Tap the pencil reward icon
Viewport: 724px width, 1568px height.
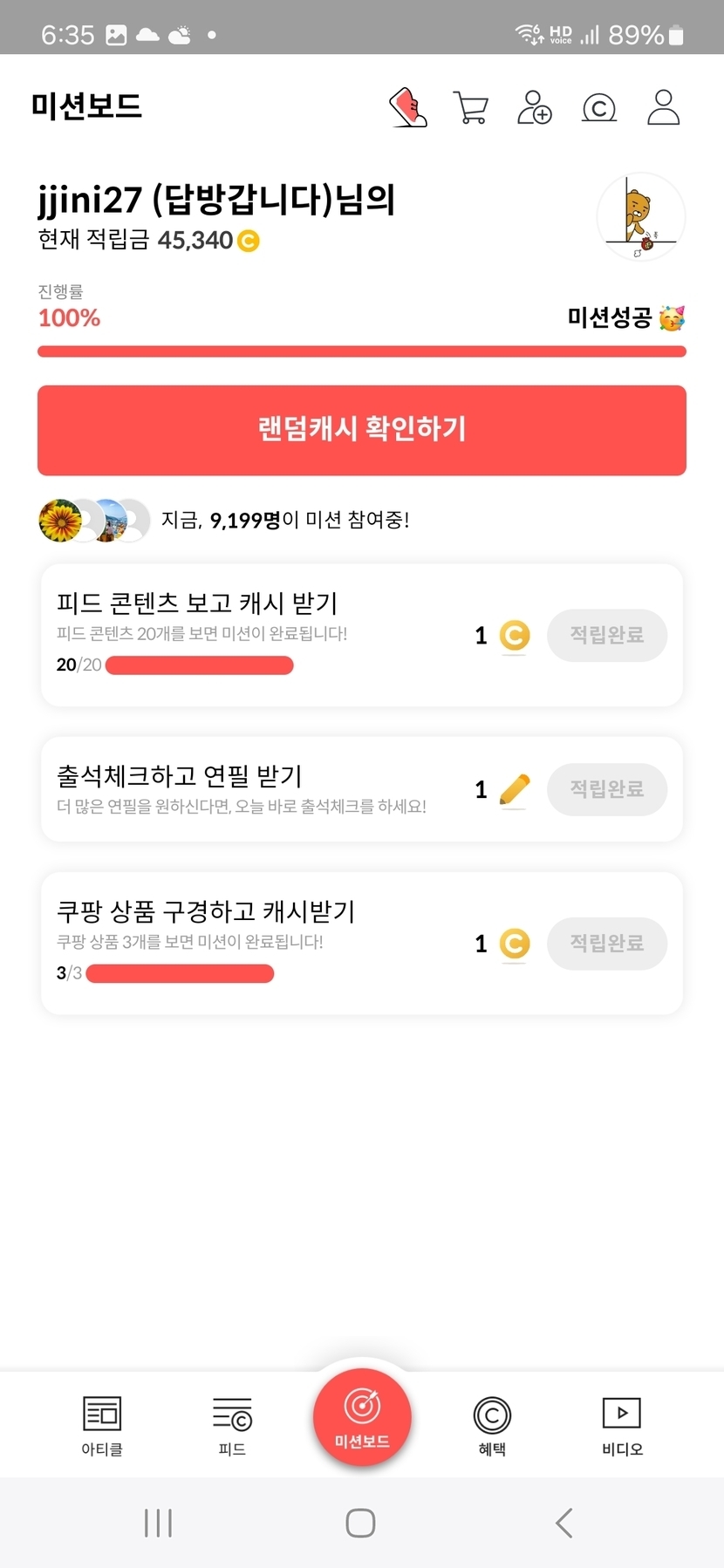[x=515, y=789]
